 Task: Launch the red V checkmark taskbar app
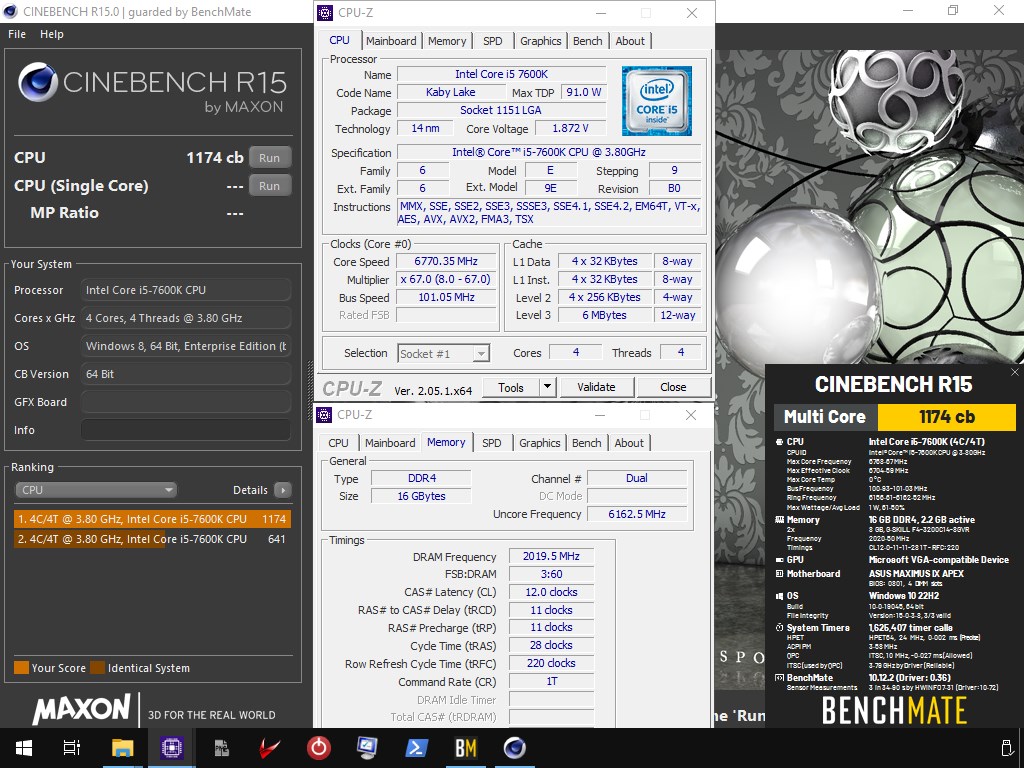click(x=270, y=748)
